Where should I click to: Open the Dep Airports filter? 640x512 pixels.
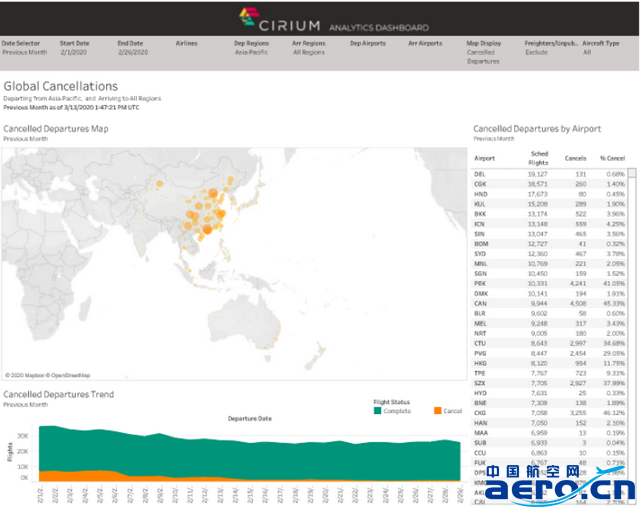[x=368, y=43]
